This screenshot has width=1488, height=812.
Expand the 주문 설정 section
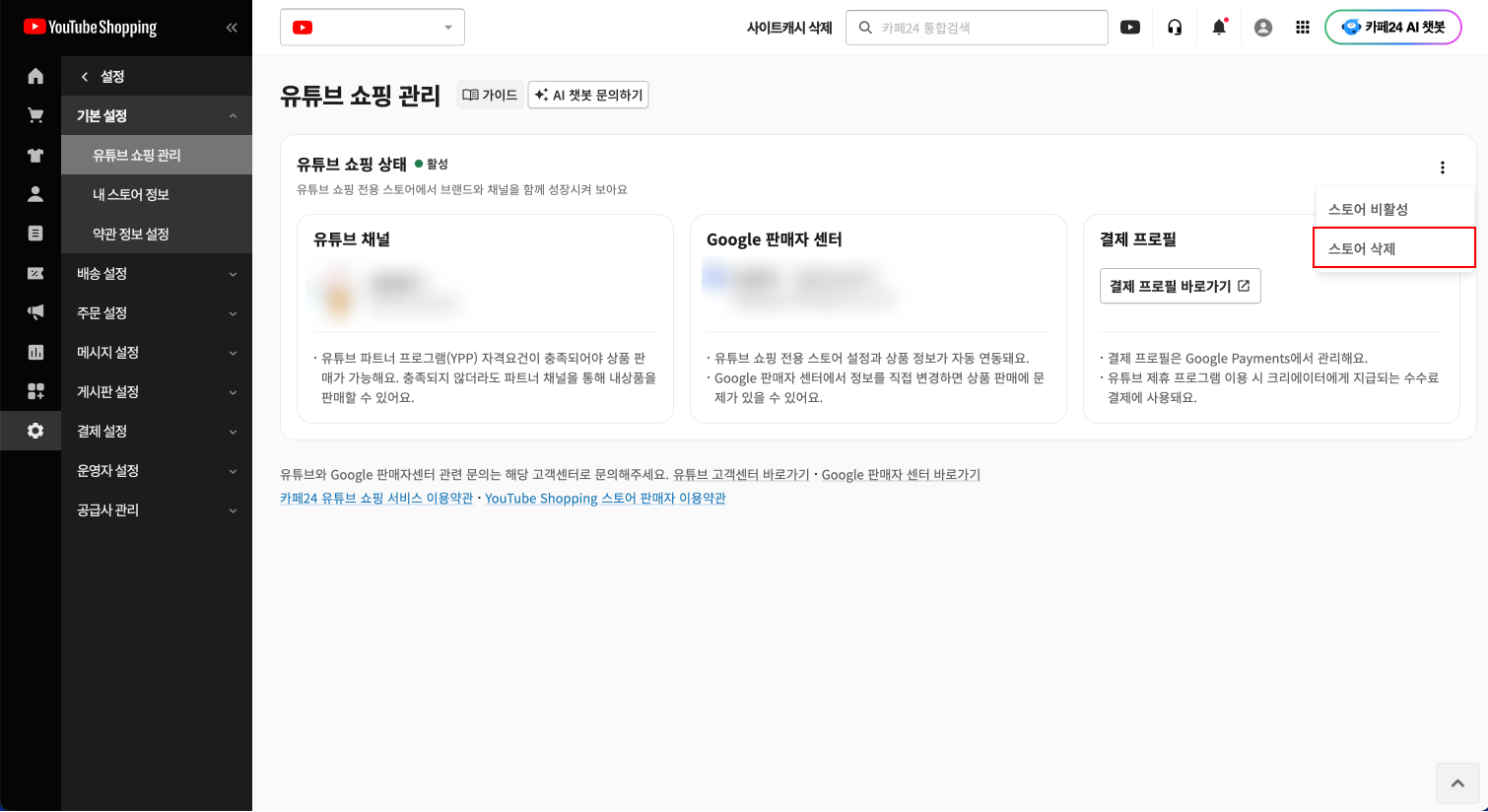coord(157,312)
